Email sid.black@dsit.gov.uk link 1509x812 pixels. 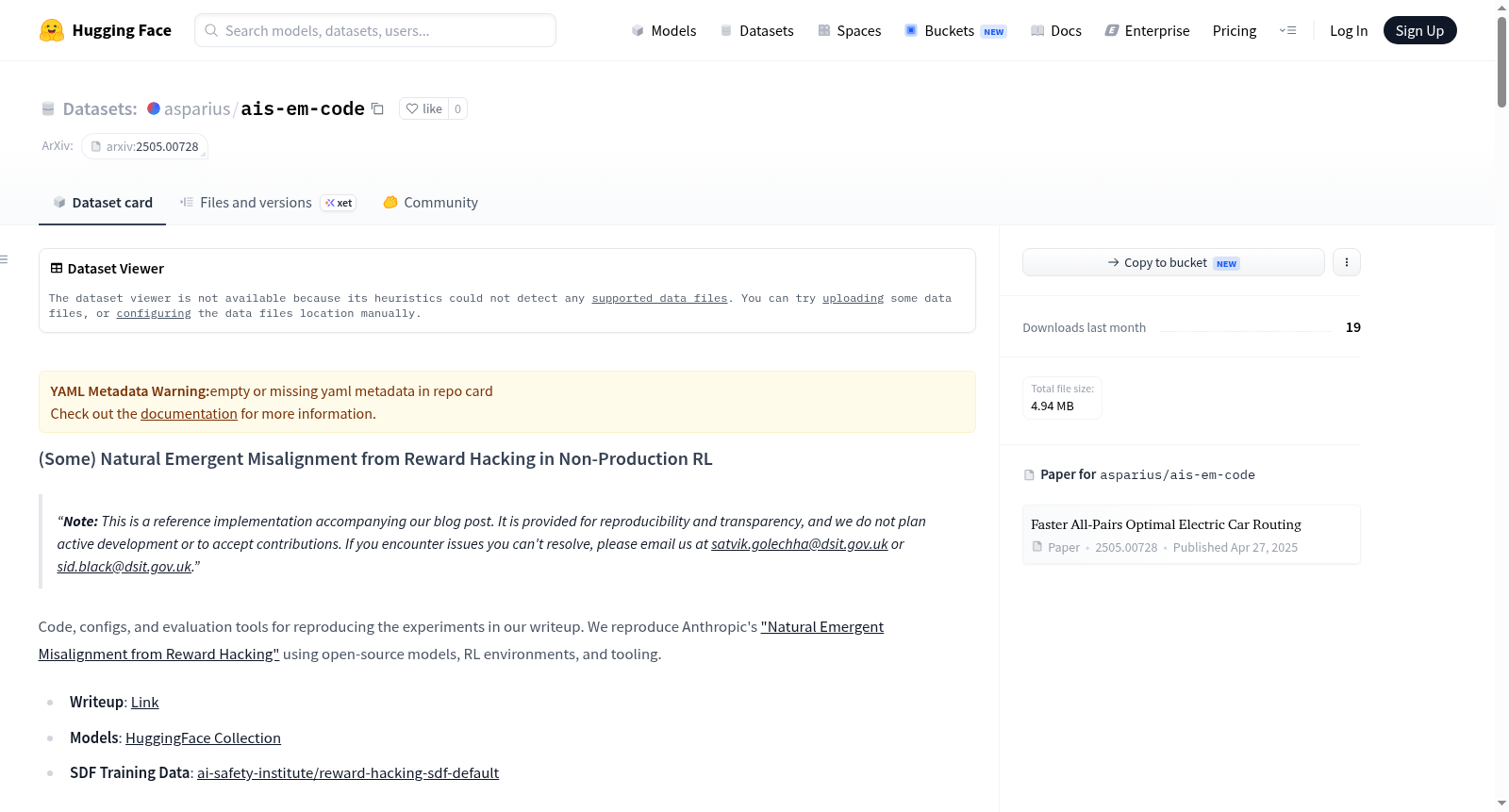[x=124, y=567]
